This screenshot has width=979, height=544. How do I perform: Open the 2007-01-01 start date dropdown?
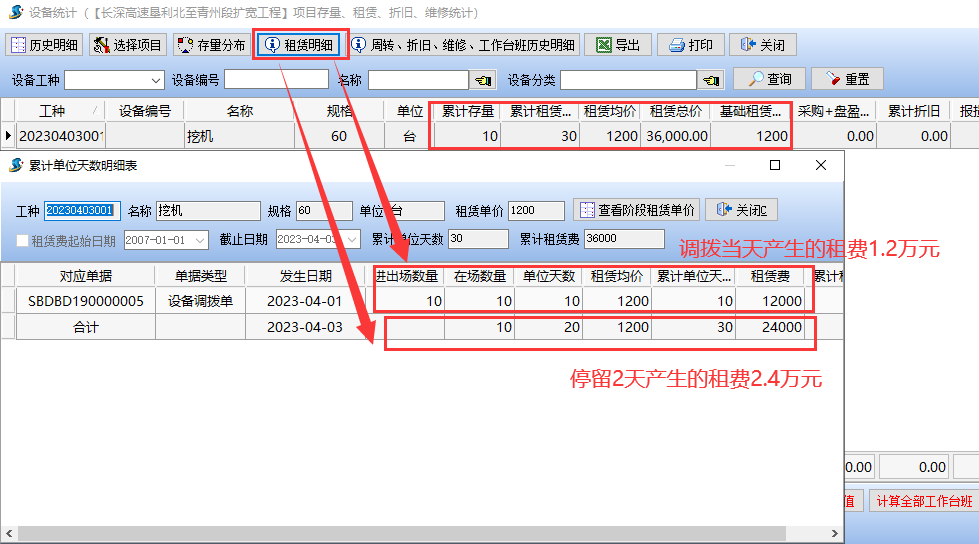pos(200,240)
